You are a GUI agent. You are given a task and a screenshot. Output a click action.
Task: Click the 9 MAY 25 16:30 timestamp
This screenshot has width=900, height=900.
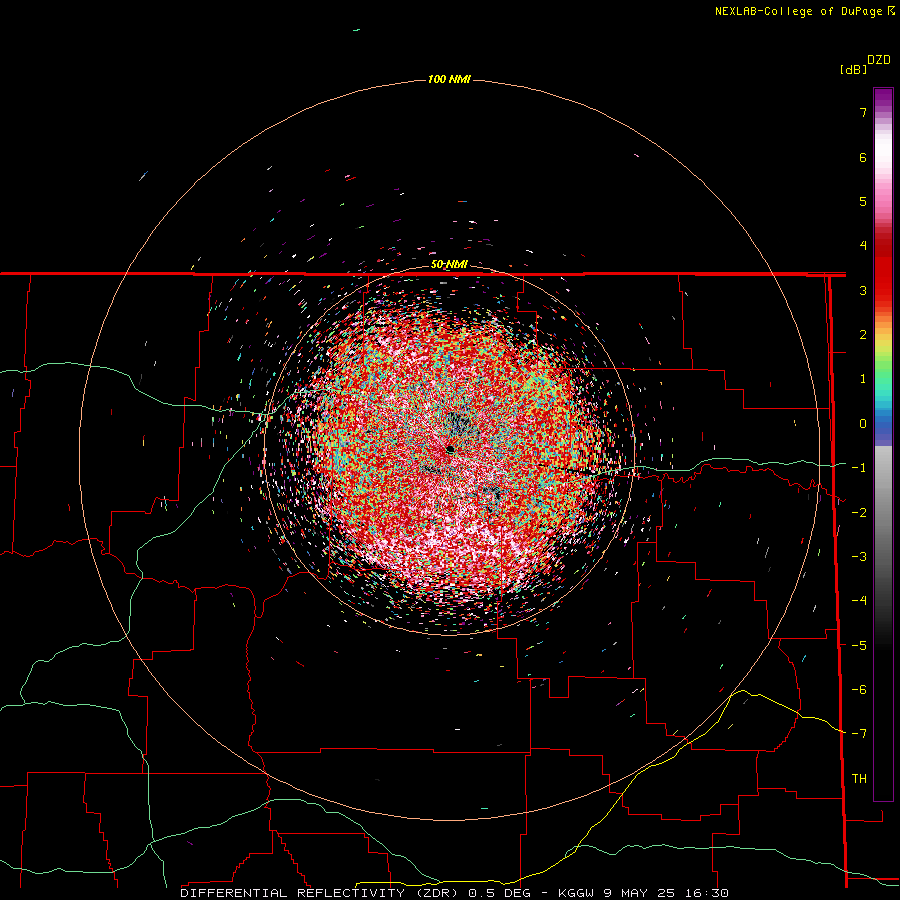pyautogui.click(x=666, y=893)
